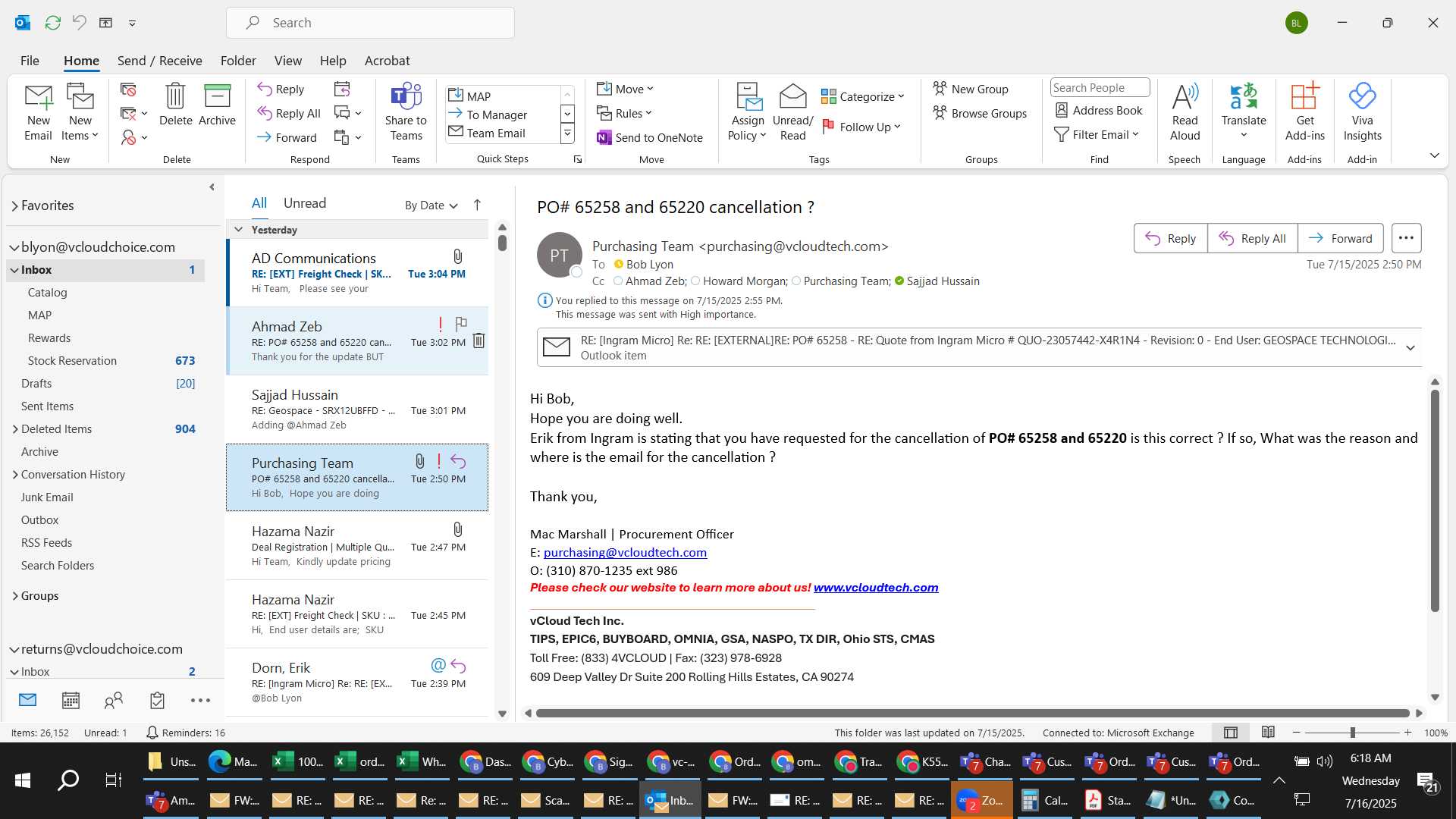Click Reply in the ribbon Respond group

281,89
